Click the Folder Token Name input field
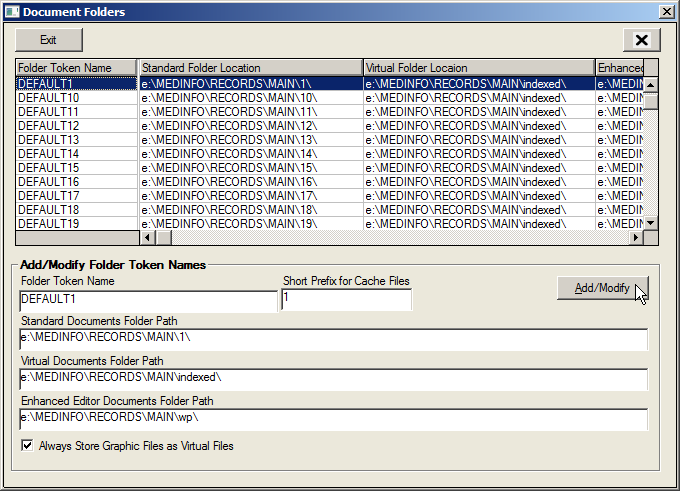 pos(148,301)
